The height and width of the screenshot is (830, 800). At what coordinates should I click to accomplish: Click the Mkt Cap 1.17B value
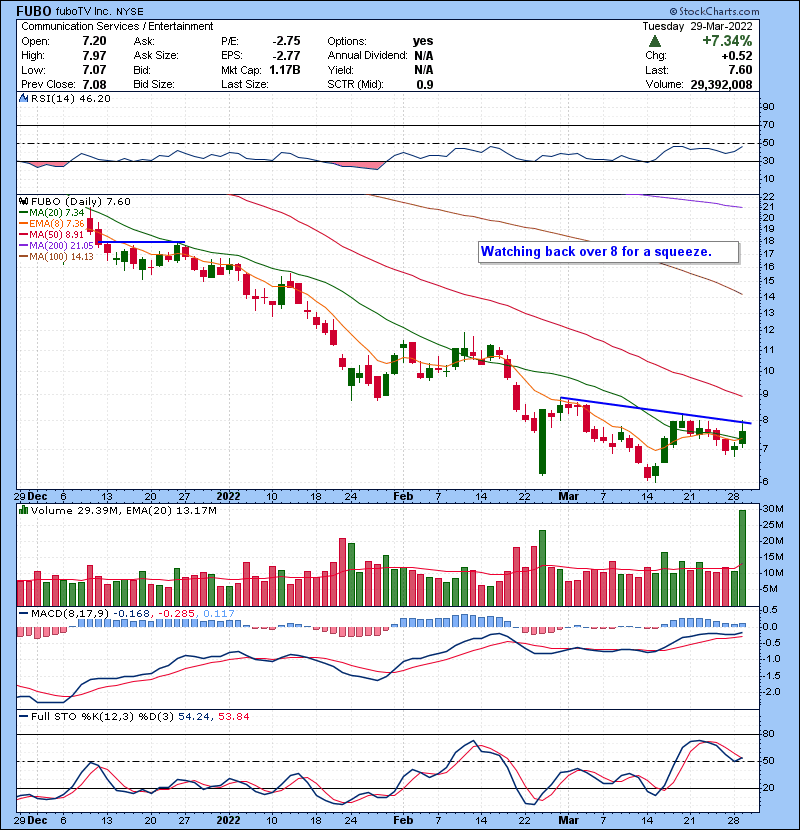point(285,70)
